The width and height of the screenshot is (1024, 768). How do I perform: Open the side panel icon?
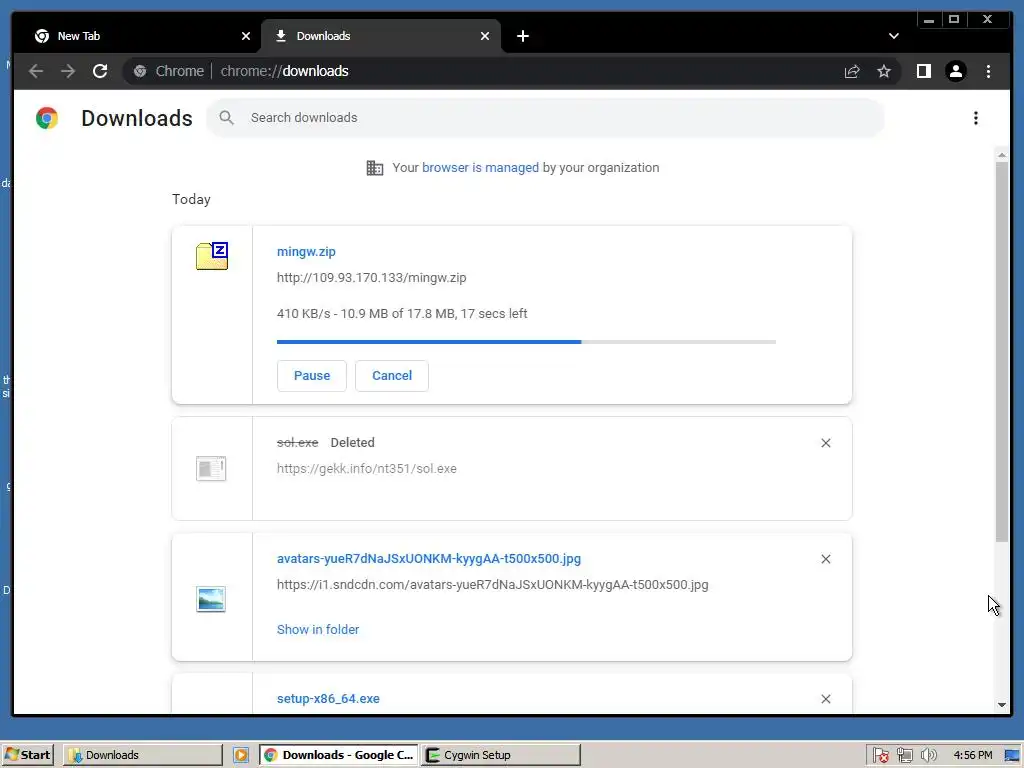click(923, 71)
